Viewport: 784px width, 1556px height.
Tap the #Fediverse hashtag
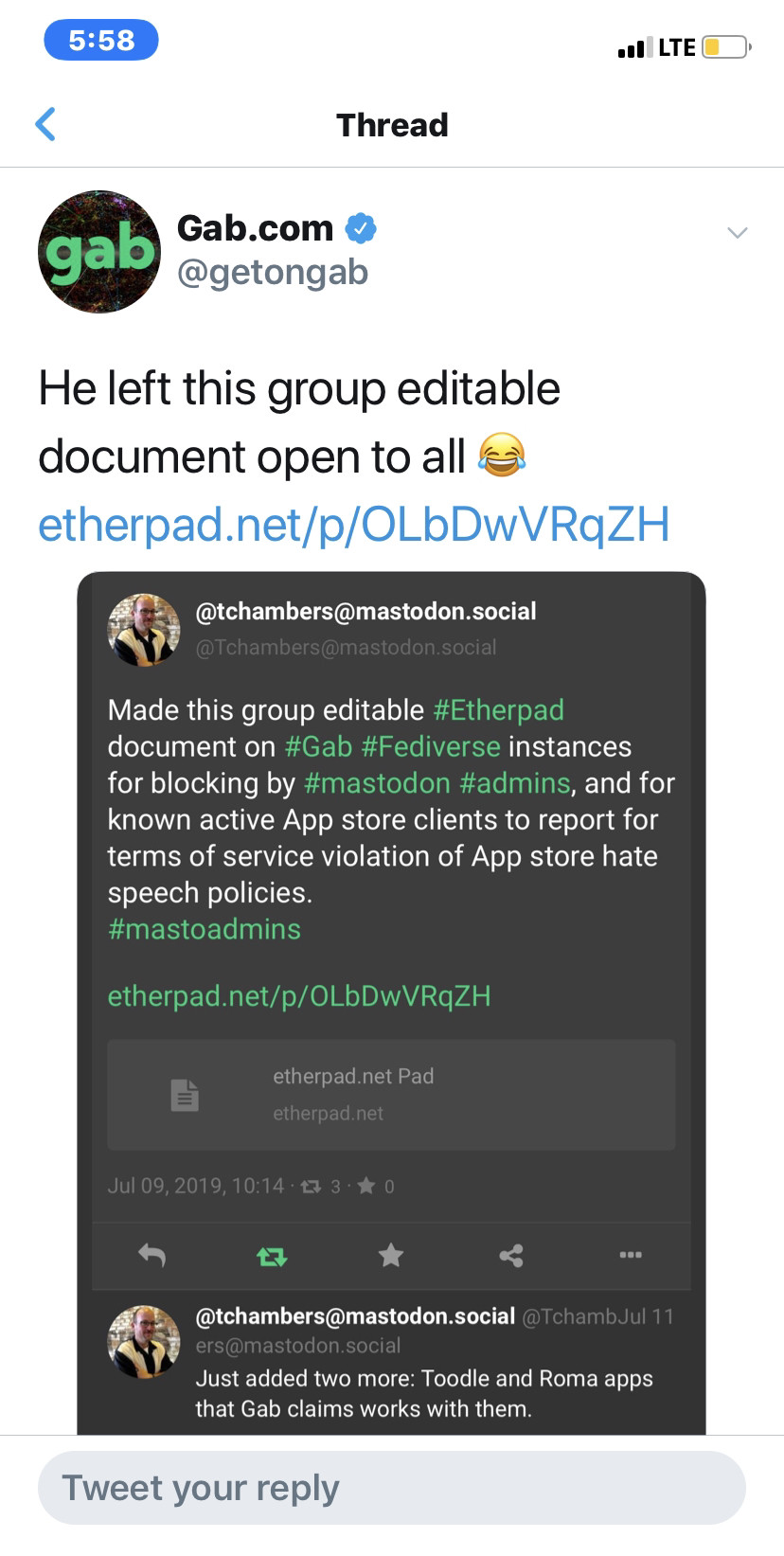tap(431, 746)
